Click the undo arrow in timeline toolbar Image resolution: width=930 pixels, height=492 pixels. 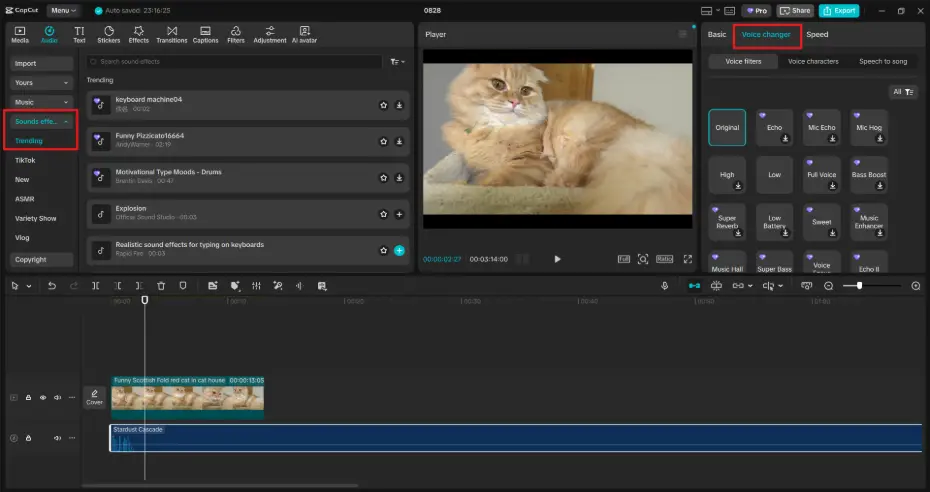[x=53, y=286]
